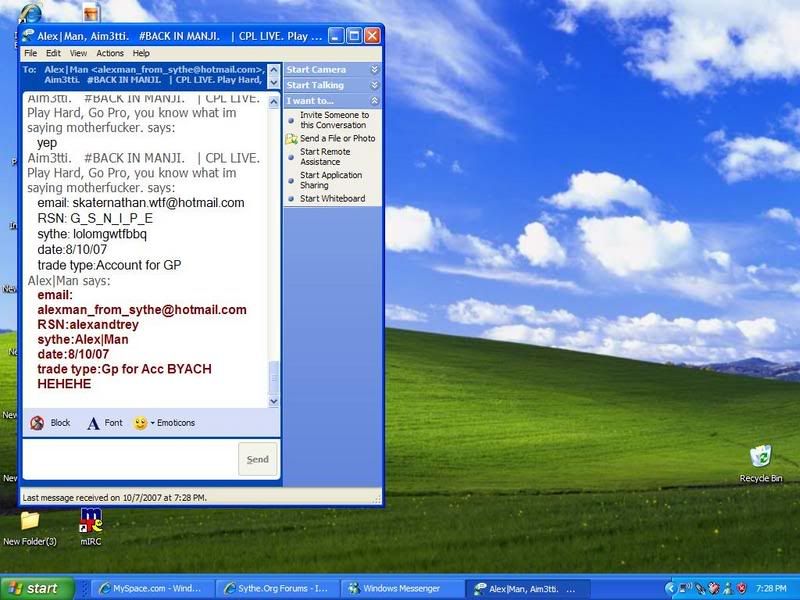This screenshot has width=800, height=600.
Task: Click Alex|Man, Aim3tti taskbar button
Action: pyautogui.click(x=526, y=589)
